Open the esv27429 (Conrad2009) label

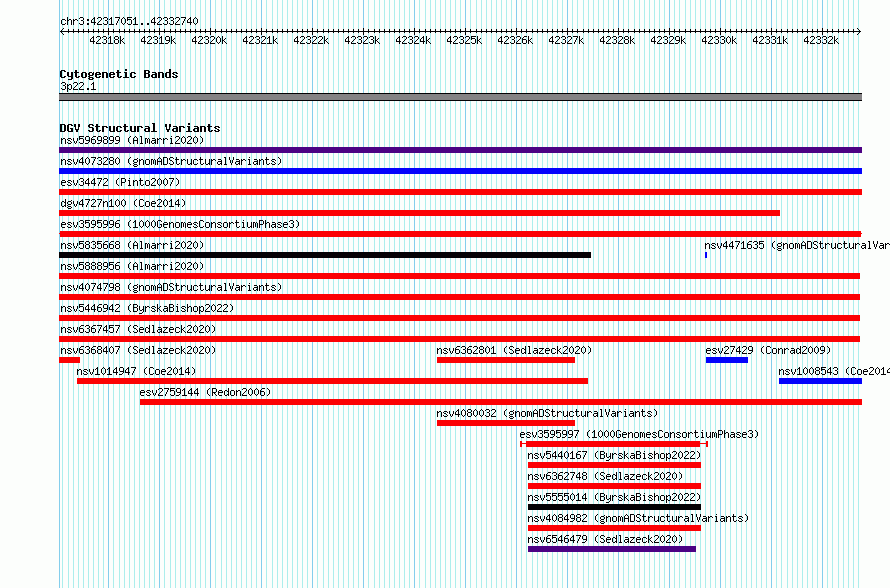768,350
